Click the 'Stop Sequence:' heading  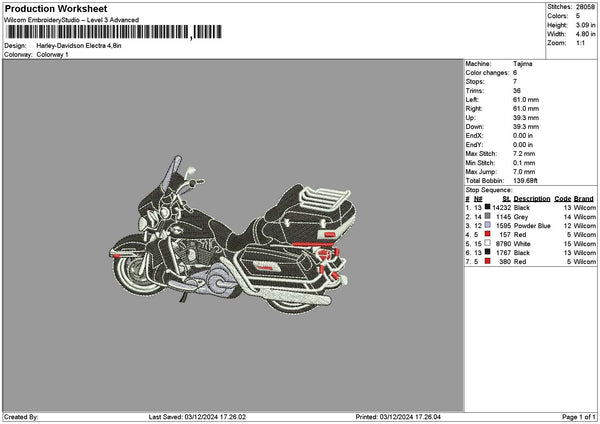pos(488,190)
